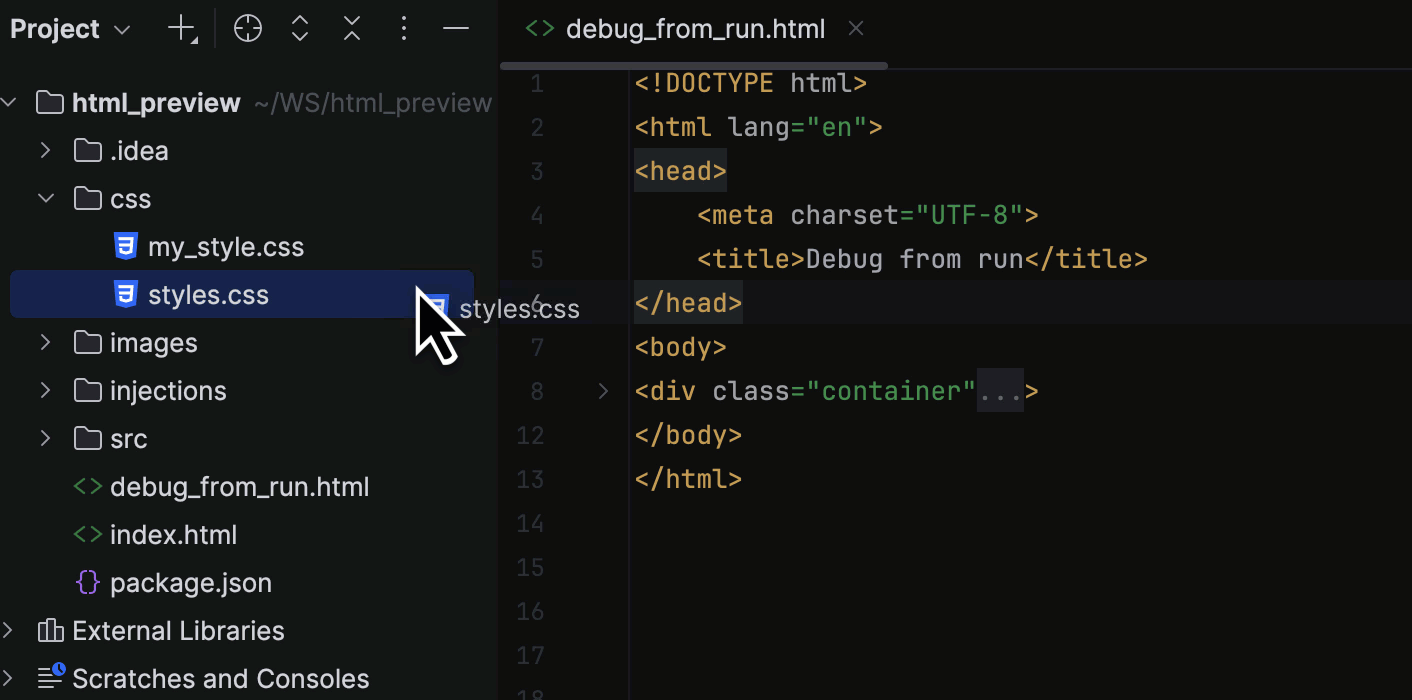The image size is (1412, 700).
Task: Switch to the debug_from_run.html tab
Action: [695, 28]
